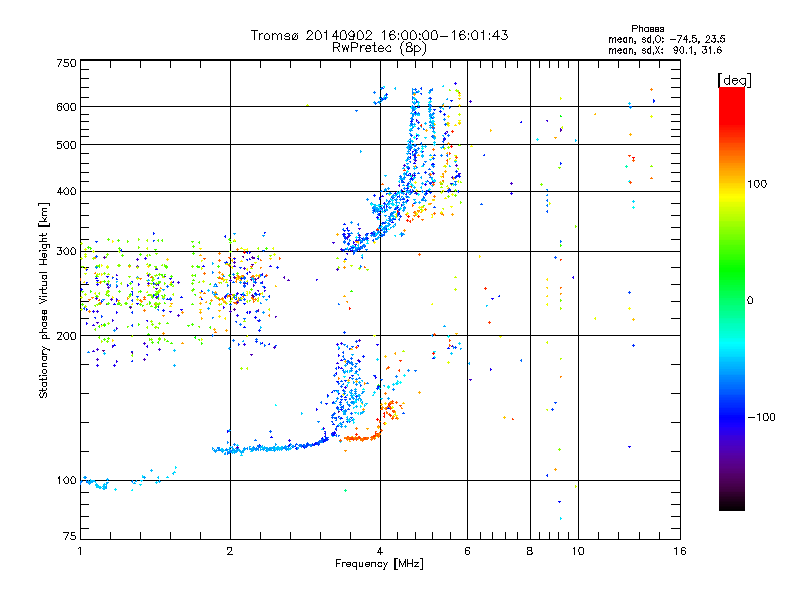Viewport: 800px width, 600px height.
Task: Click the y-axis tick label '600'
Action: click(66, 107)
